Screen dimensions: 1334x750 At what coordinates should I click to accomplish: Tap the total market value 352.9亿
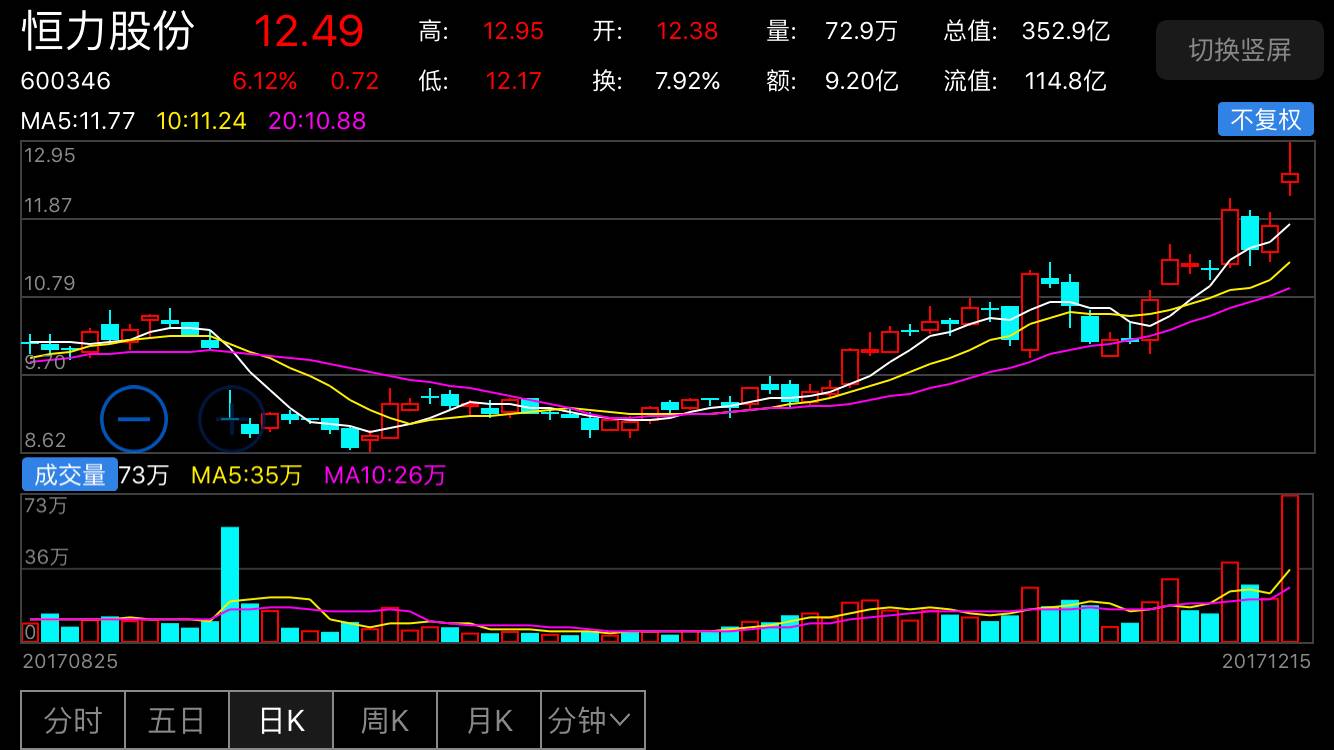pos(1066,31)
